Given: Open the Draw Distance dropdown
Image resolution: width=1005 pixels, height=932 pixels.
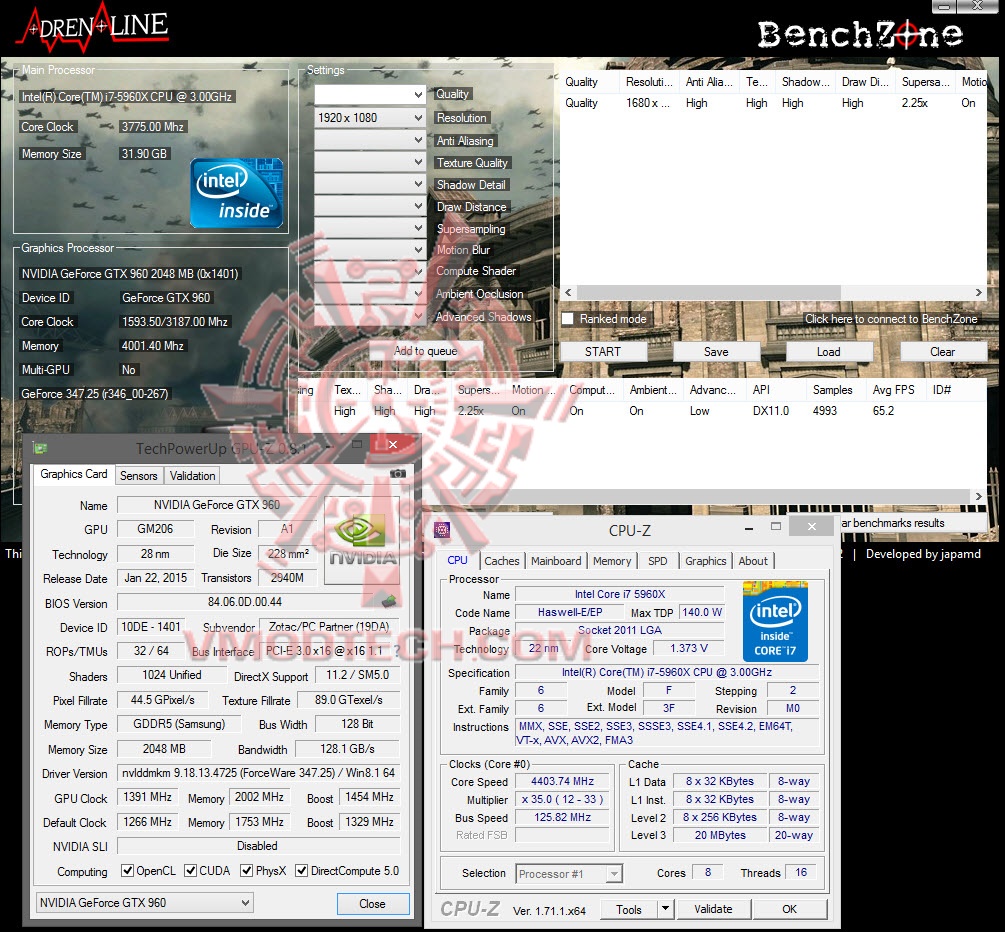Looking at the screenshot, I should coord(370,206).
